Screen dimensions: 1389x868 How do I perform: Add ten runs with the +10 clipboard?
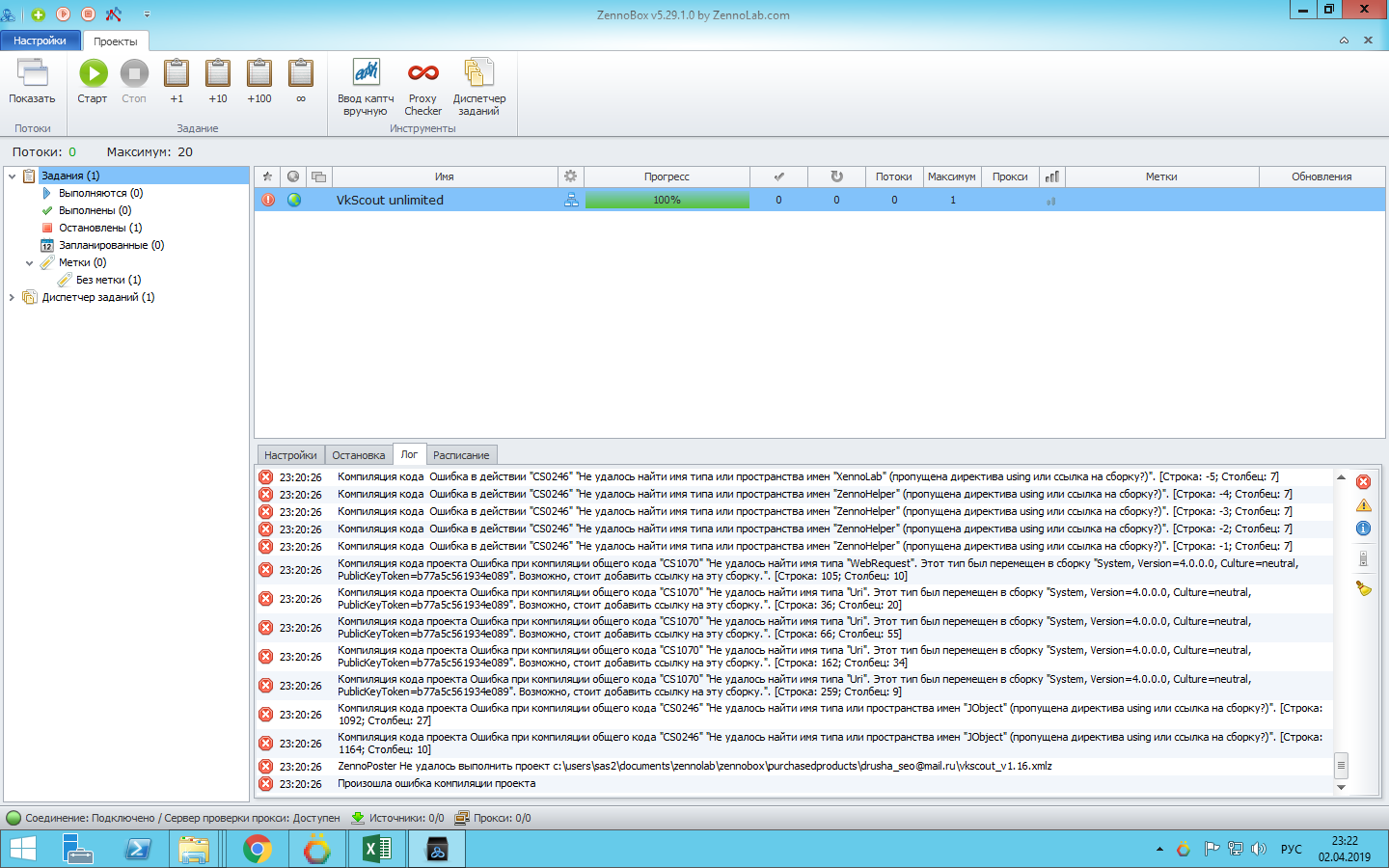coord(218,73)
